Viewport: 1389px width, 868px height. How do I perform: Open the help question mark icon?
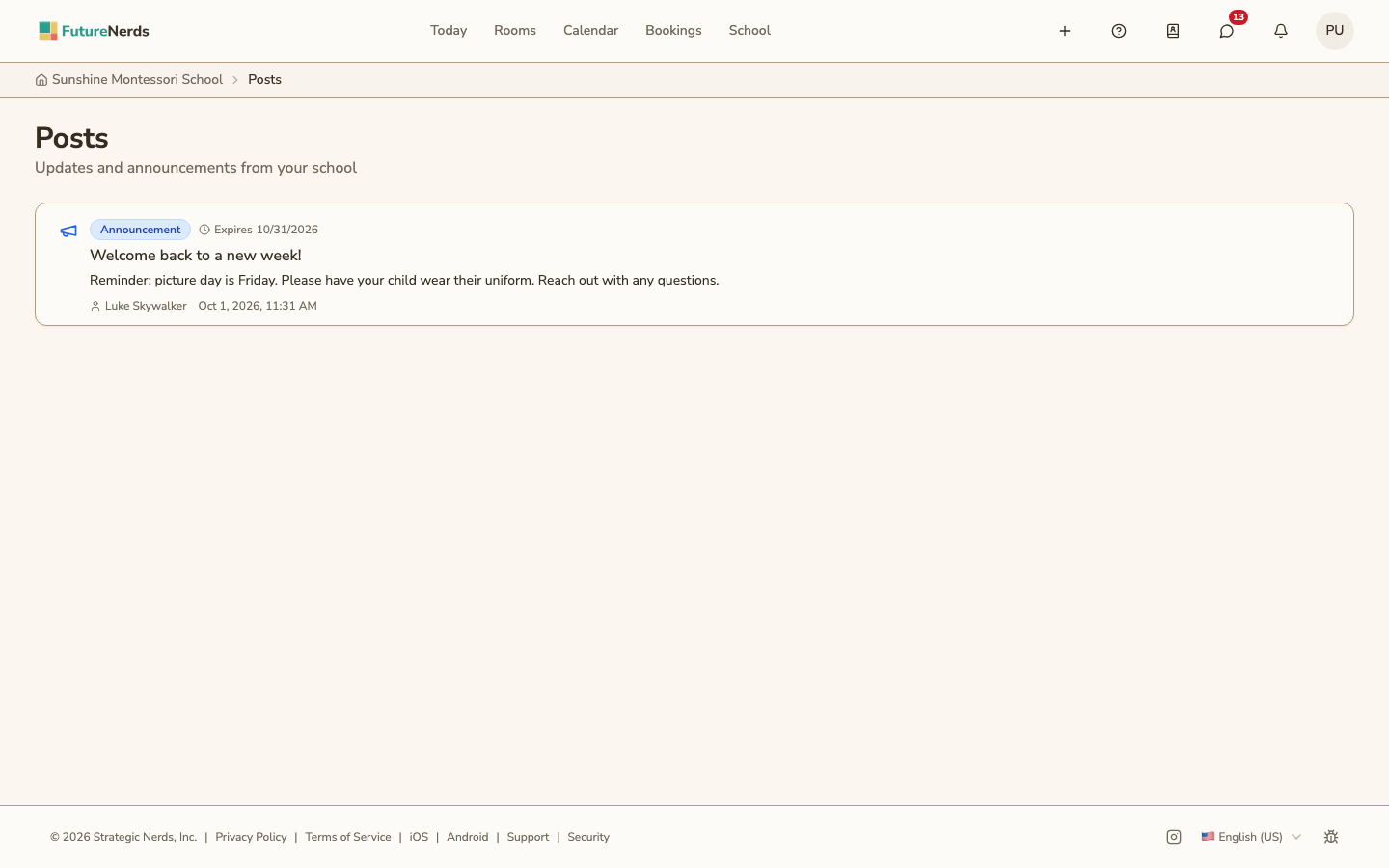pyautogui.click(x=1119, y=31)
